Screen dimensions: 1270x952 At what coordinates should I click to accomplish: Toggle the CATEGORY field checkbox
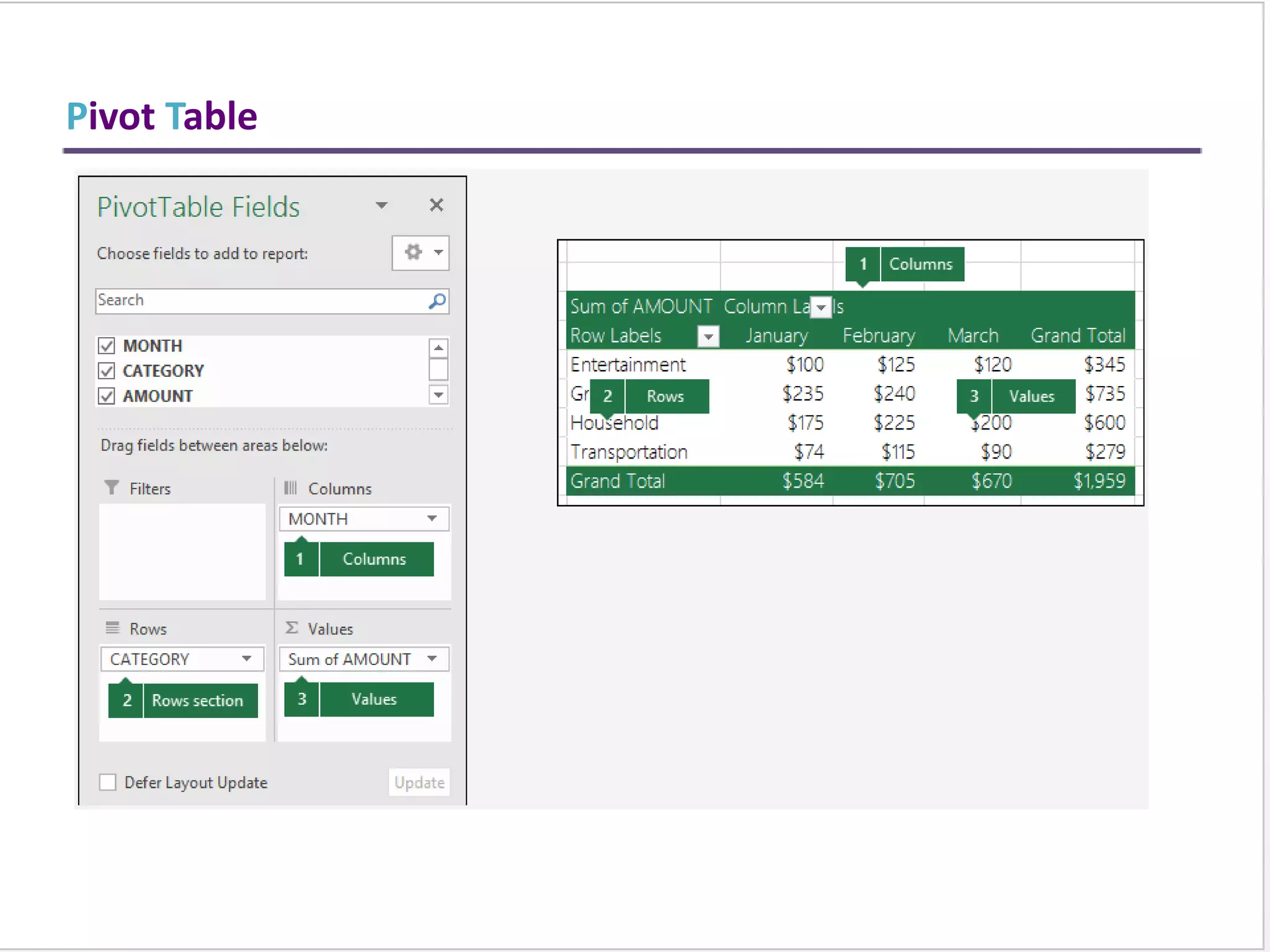coord(107,371)
